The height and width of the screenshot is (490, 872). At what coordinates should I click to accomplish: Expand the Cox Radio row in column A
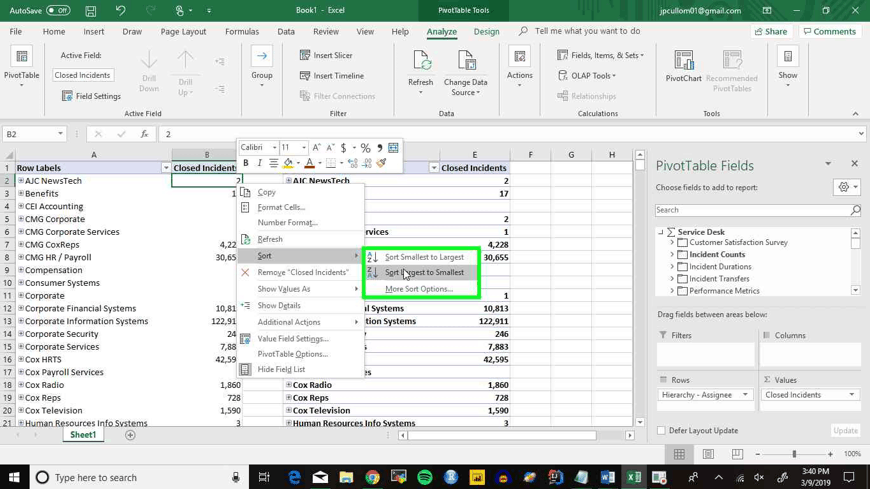point(21,384)
